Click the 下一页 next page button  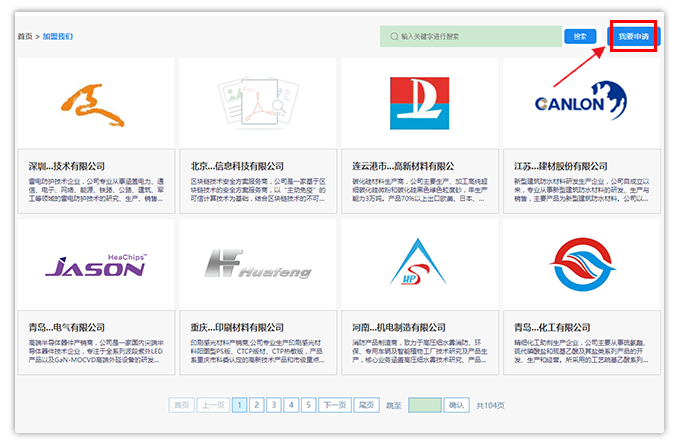(335, 405)
